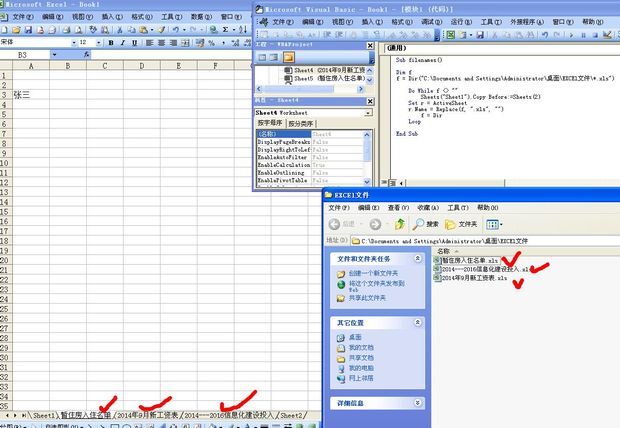
Task: Select cell A3 containing 张三
Action: (x=30, y=95)
